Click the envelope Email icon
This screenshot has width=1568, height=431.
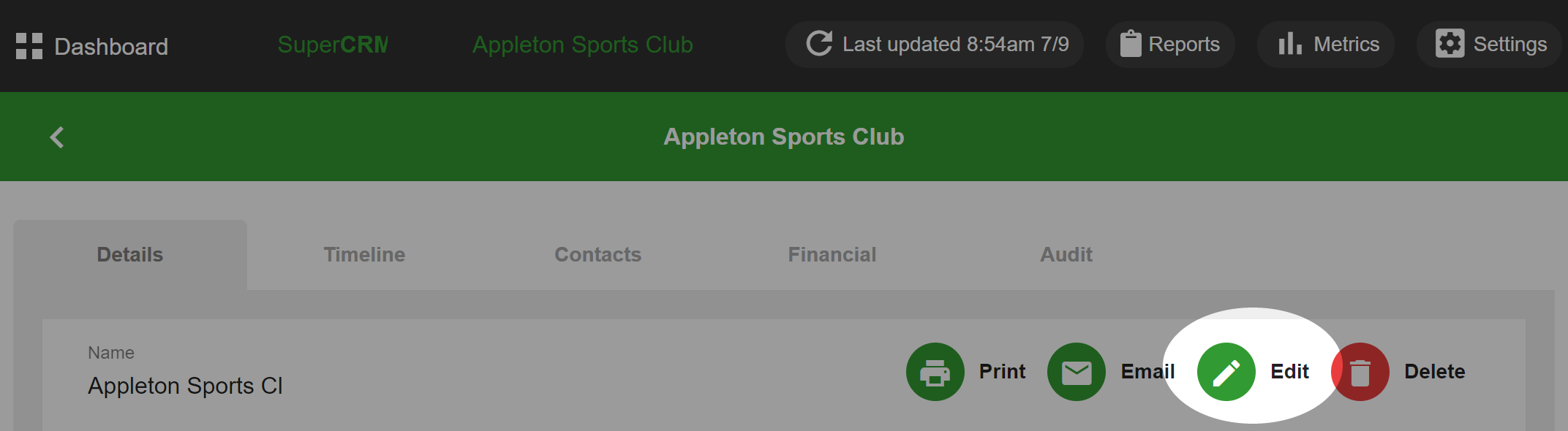tap(1077, 372)
